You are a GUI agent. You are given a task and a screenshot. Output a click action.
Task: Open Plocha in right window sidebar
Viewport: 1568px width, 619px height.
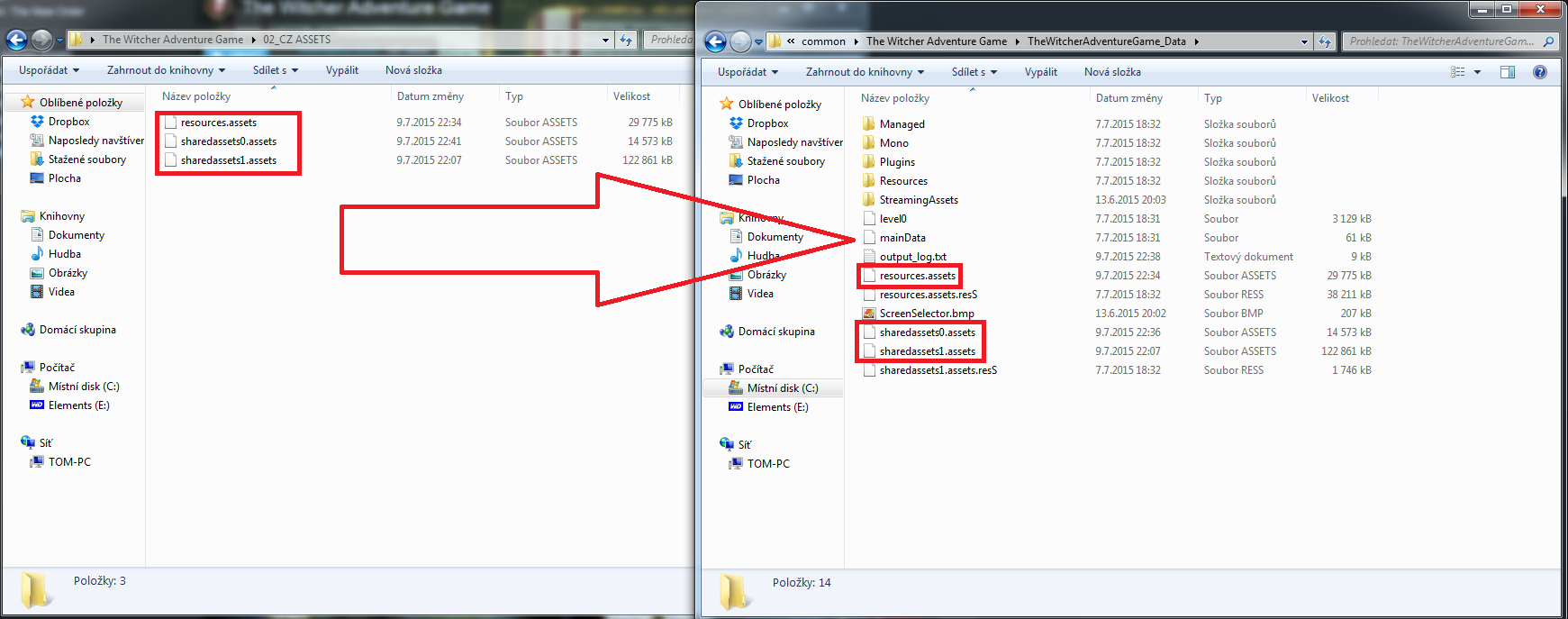click(x=763, y=180)
